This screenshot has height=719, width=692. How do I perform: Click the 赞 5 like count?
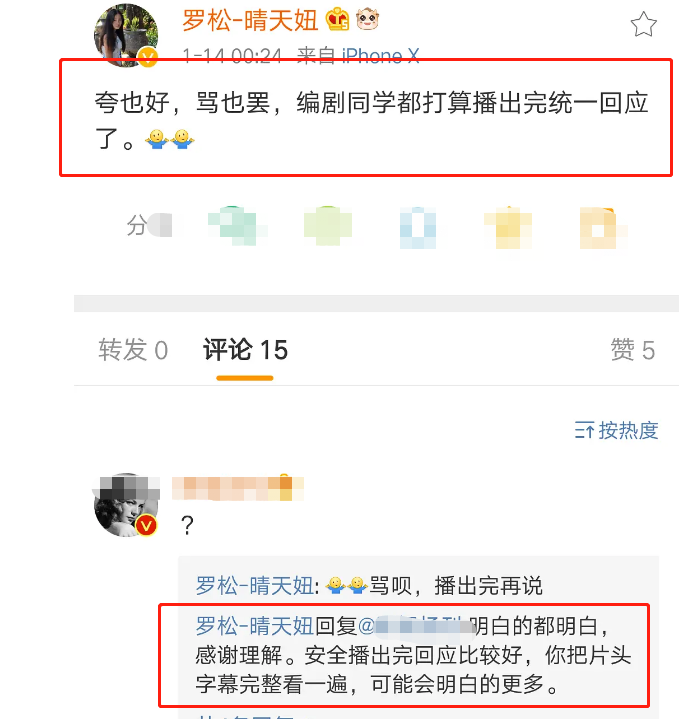633,350
